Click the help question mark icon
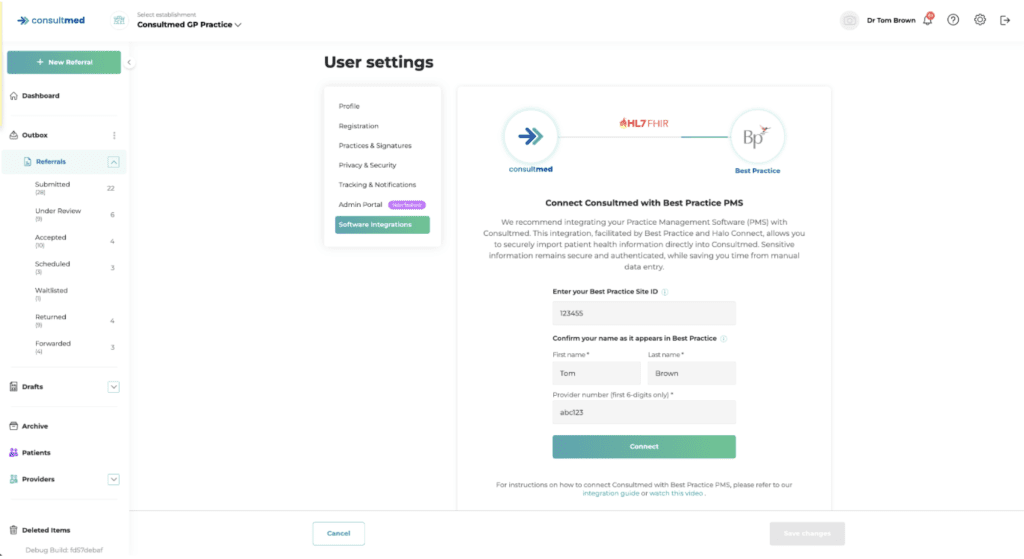The height and width of the screenshot is (559, 1024). (x=953, y=20)
